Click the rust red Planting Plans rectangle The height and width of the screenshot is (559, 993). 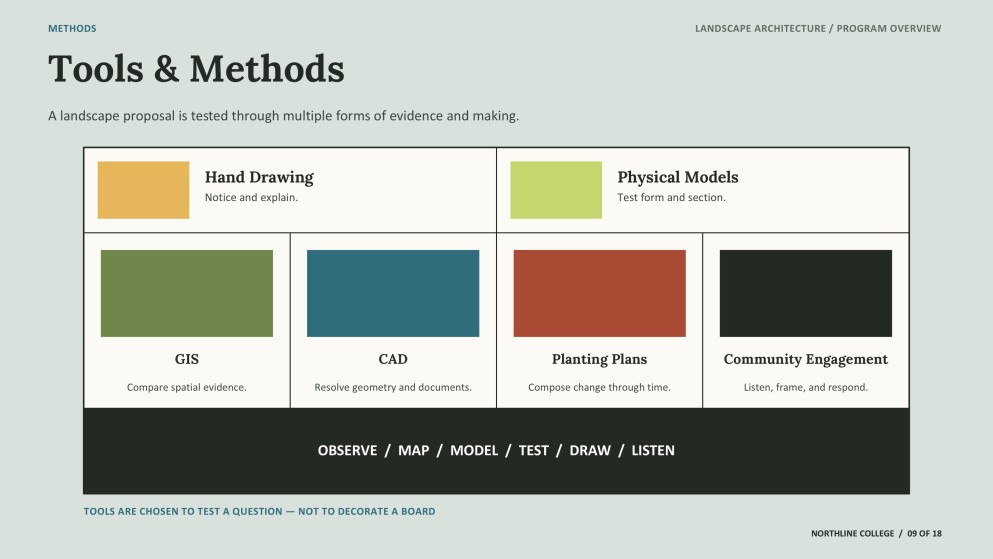pos(600,293)
